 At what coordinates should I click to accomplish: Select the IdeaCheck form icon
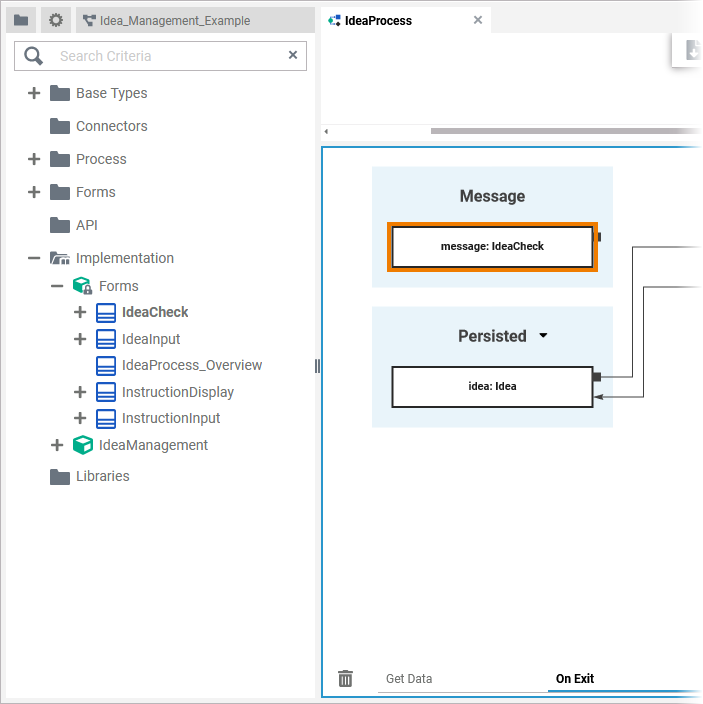click(106, 313)
